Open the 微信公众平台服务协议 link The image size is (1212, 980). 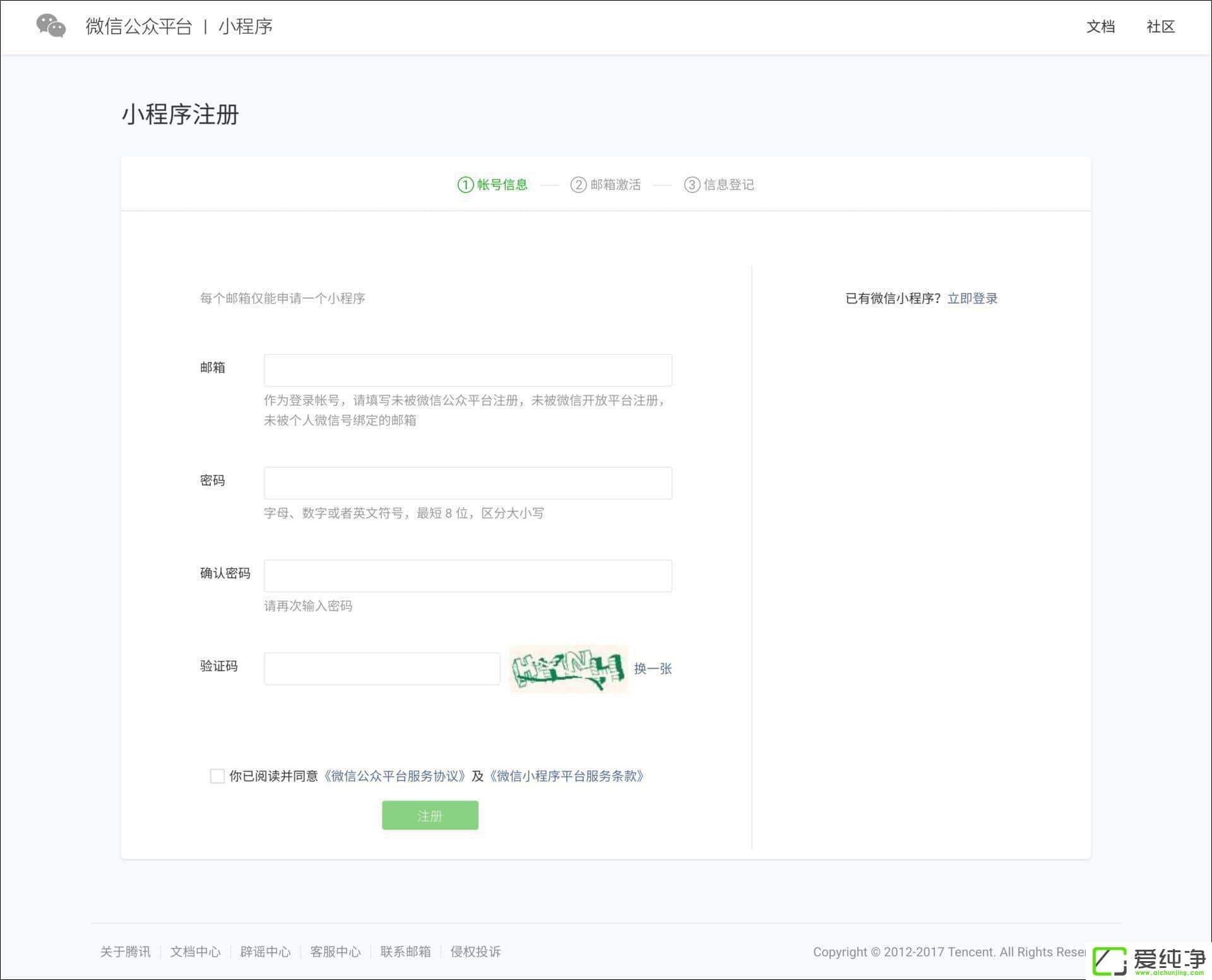pos(395,776)
